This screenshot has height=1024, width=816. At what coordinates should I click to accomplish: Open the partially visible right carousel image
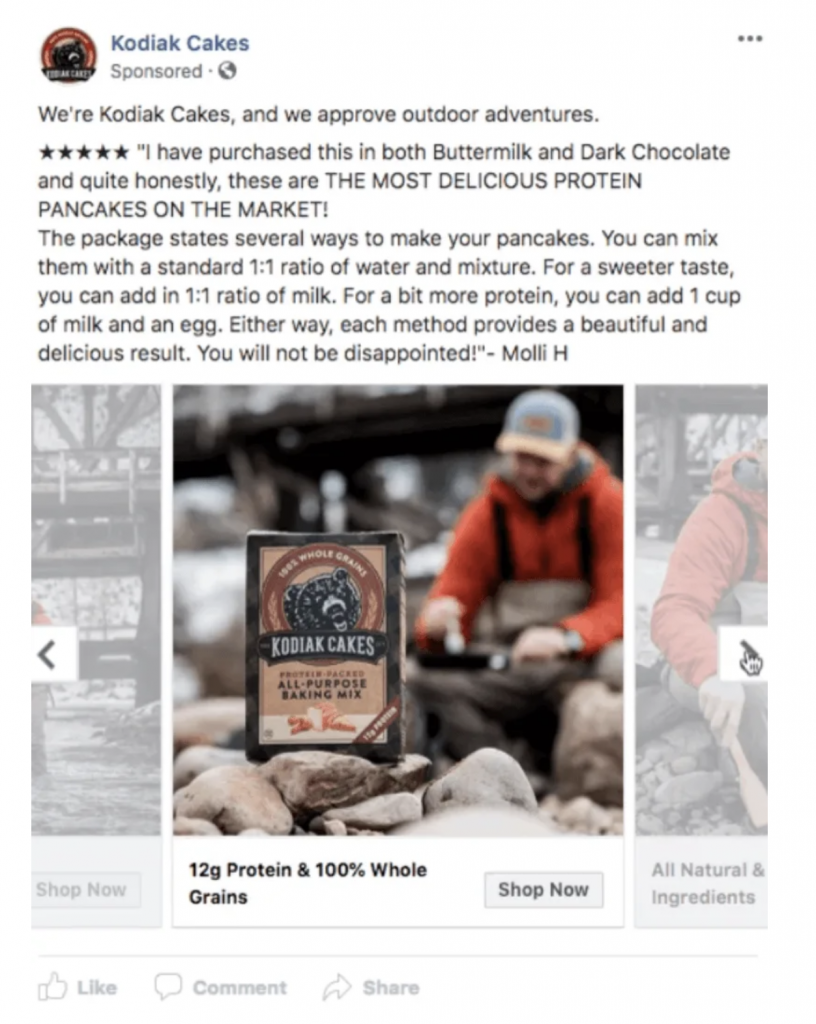pyautogui.click(x=702, y=610)
